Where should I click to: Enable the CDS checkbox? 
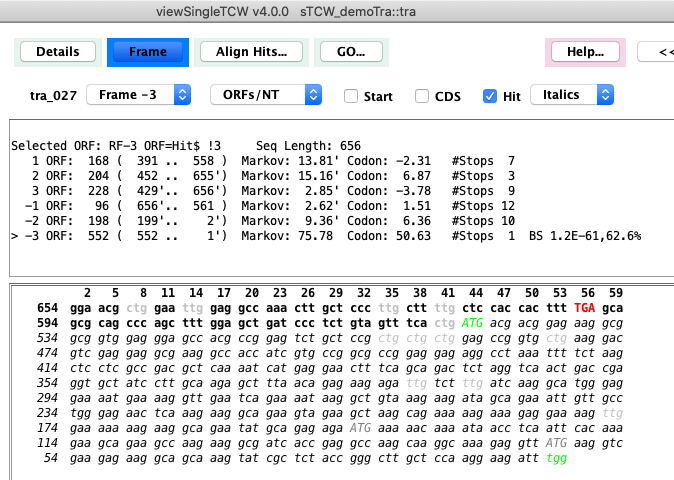[421, 96]
